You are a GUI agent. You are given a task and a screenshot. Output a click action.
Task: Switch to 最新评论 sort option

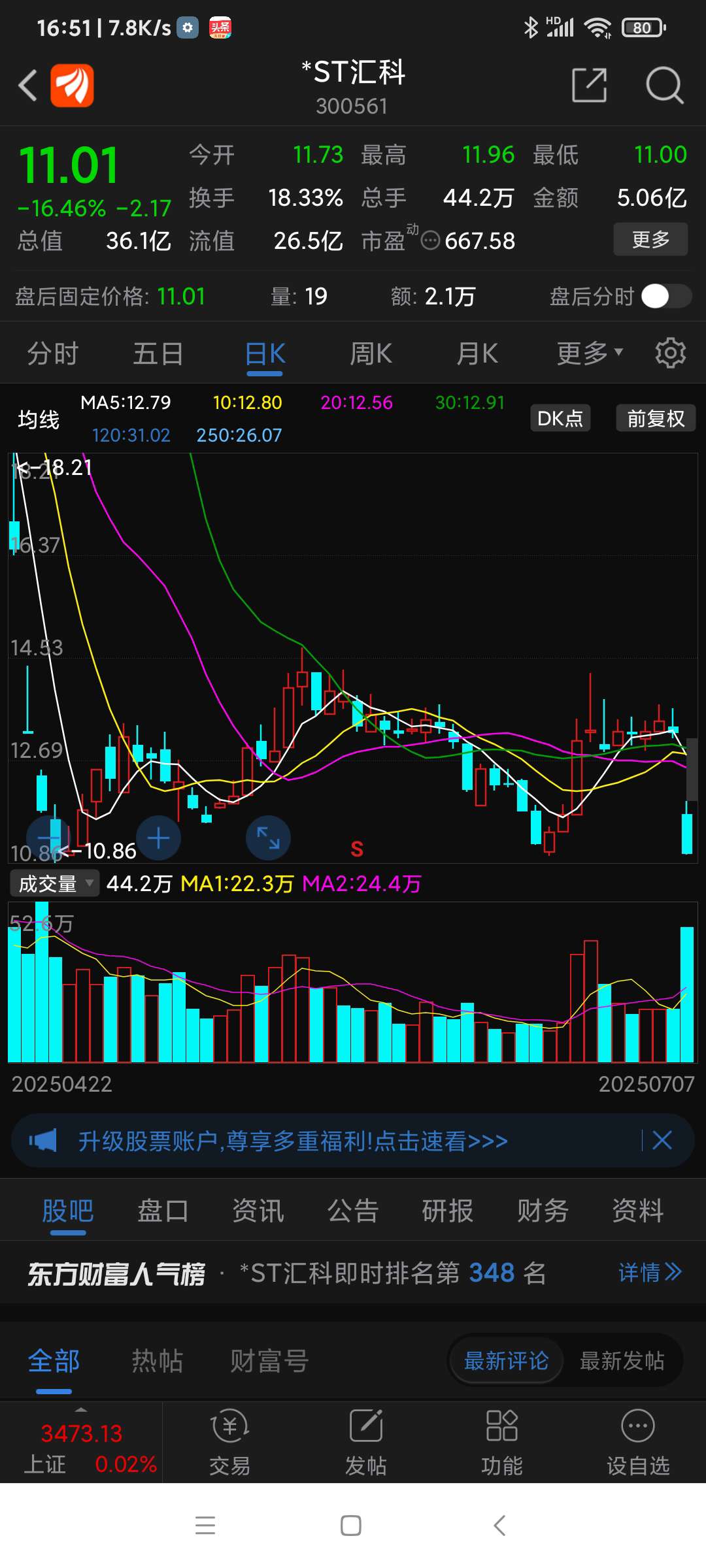point(506,1362)
